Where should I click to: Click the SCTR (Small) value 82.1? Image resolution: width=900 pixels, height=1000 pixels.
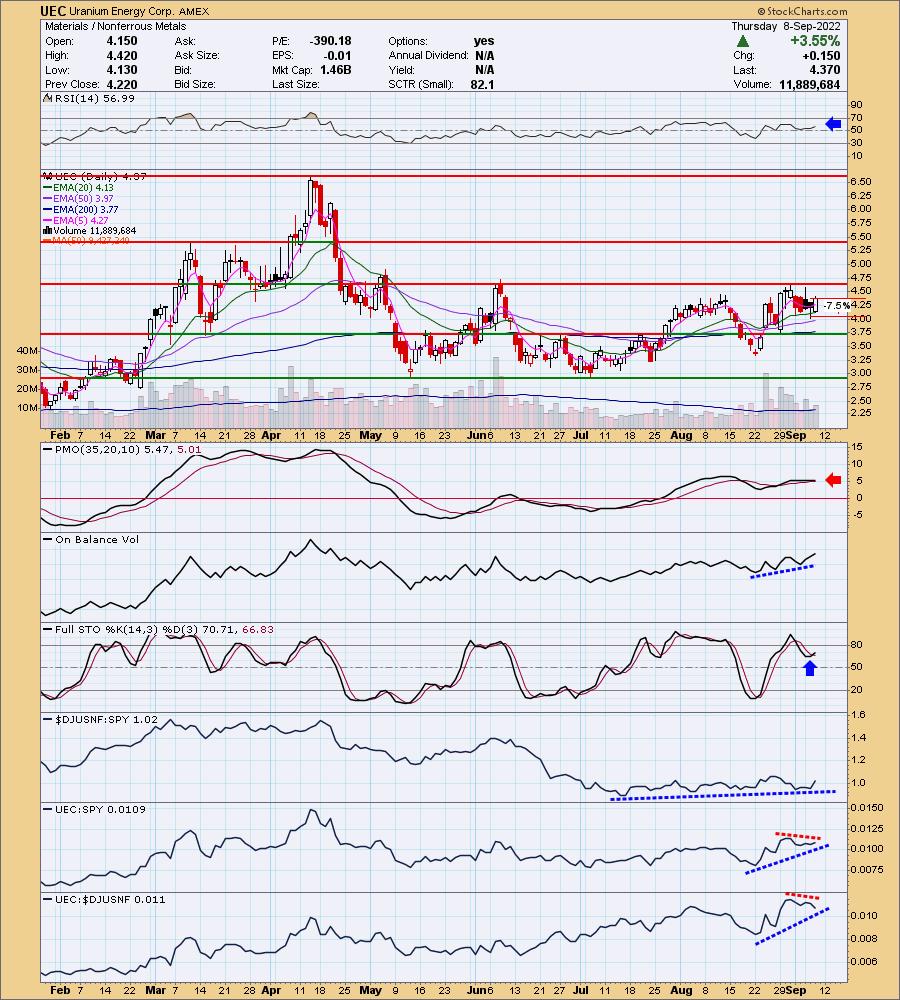(482, 84)
